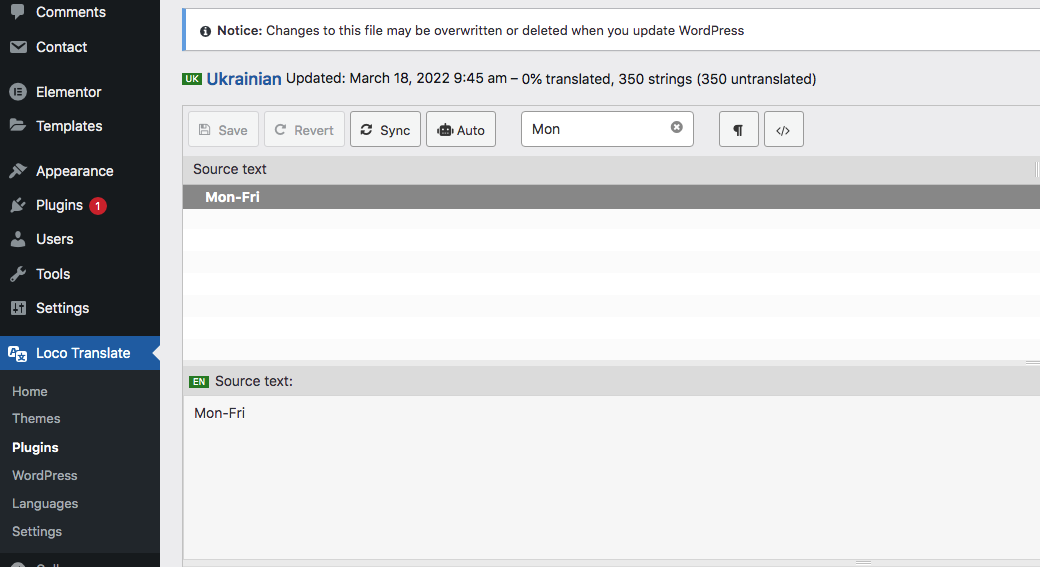Click the Settings sliders icon

coord(18,308)
